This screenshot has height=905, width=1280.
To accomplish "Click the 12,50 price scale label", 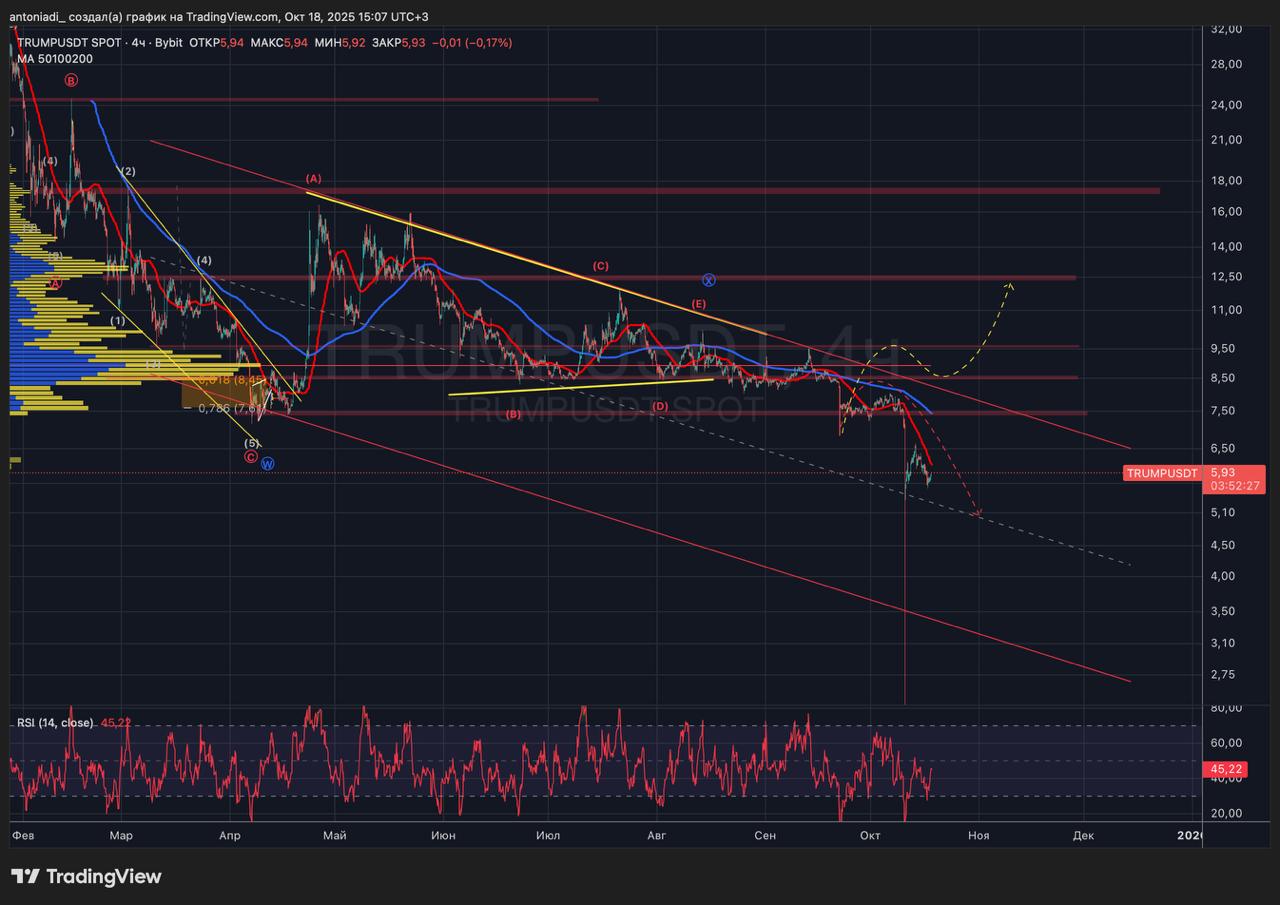I will (1226, 277).
